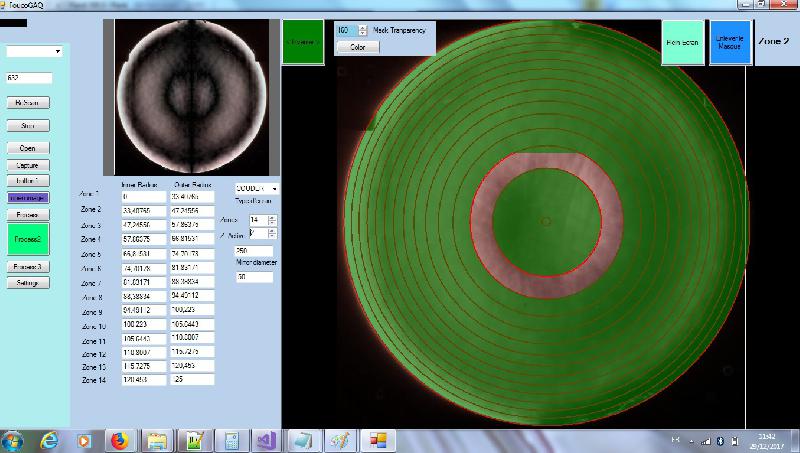The height and width of the screenshot is (453, 800).
Task: Click the Zone 12 inner radius field
Action: click(x=144, y=353)
